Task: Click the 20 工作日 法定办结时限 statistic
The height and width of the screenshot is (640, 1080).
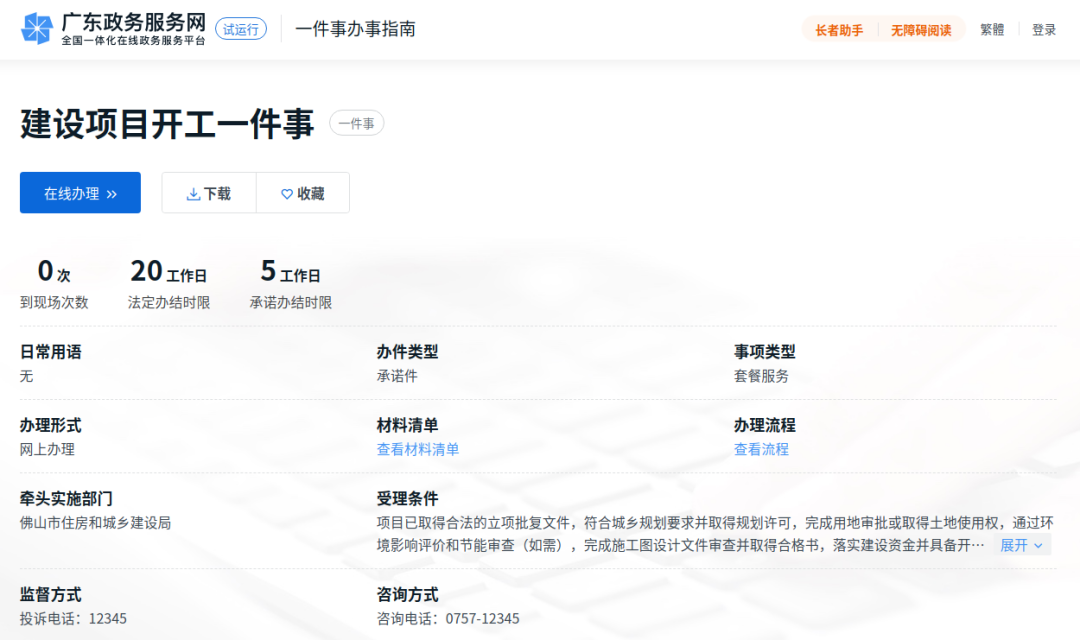Action: pyautogui.click(x=169, y=284)
